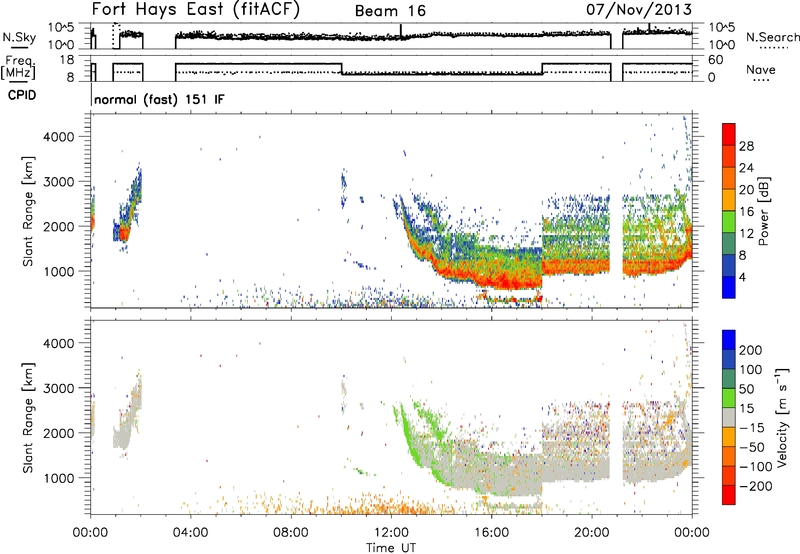Viewport: 800px width, 554px height.
Task: Click the "-200" label on Velocity colorbar
Action: coord(755,486)
